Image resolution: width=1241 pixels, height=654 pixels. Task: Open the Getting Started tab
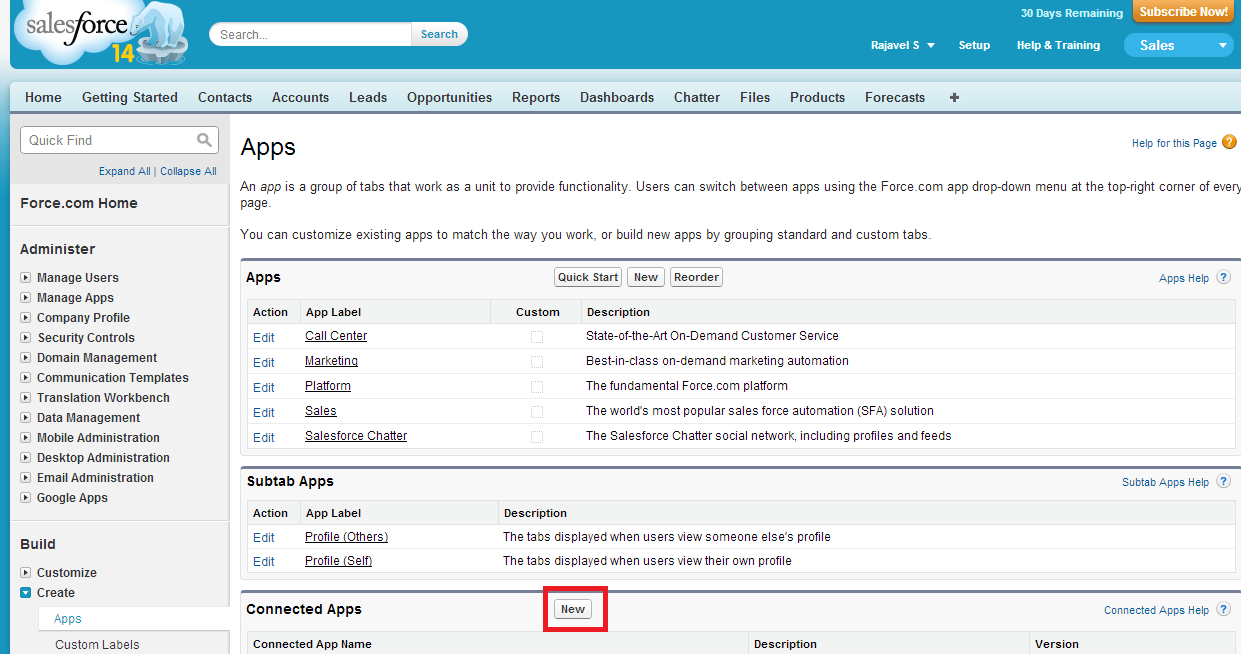point(130,97)
